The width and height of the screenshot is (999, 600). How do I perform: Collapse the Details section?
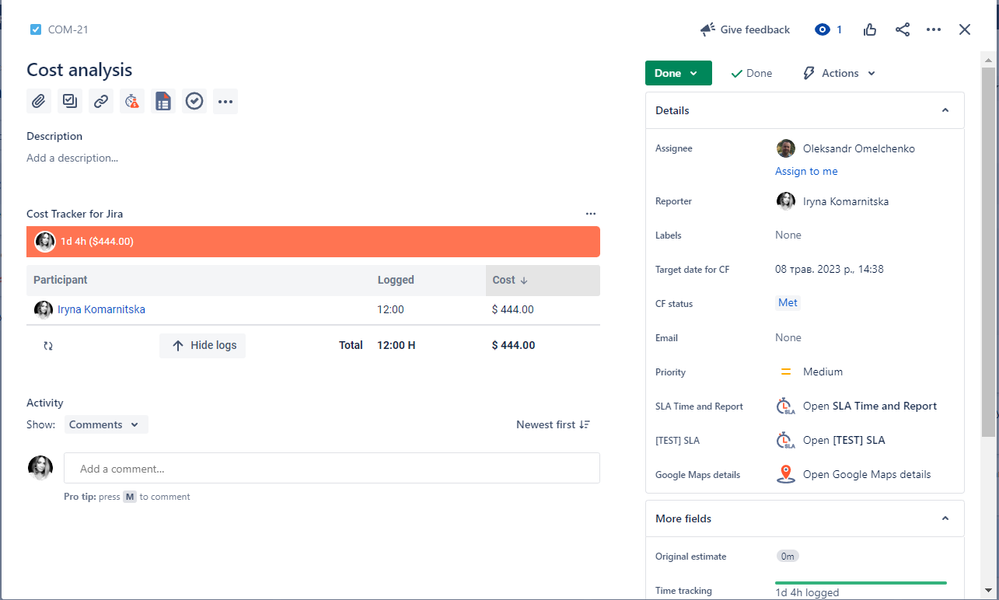(x=945, y=110)
